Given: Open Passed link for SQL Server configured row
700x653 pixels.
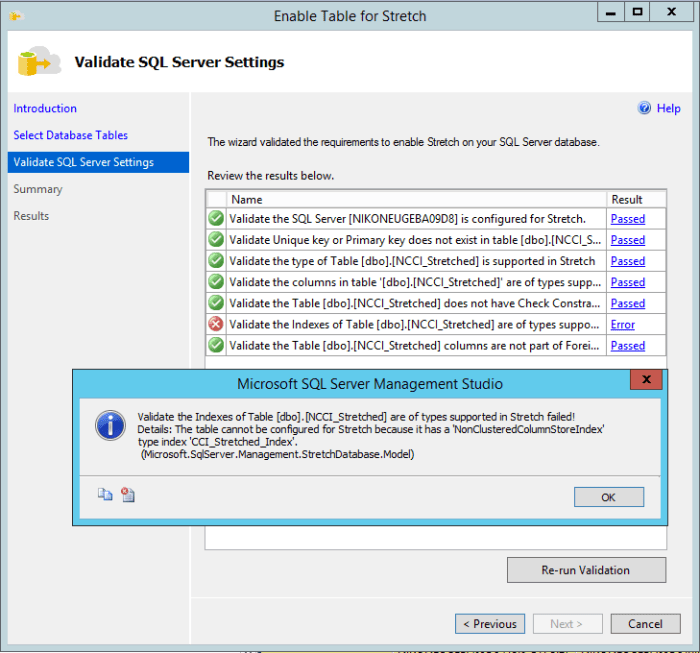Looking at the screenshot, I should (628, 219).
